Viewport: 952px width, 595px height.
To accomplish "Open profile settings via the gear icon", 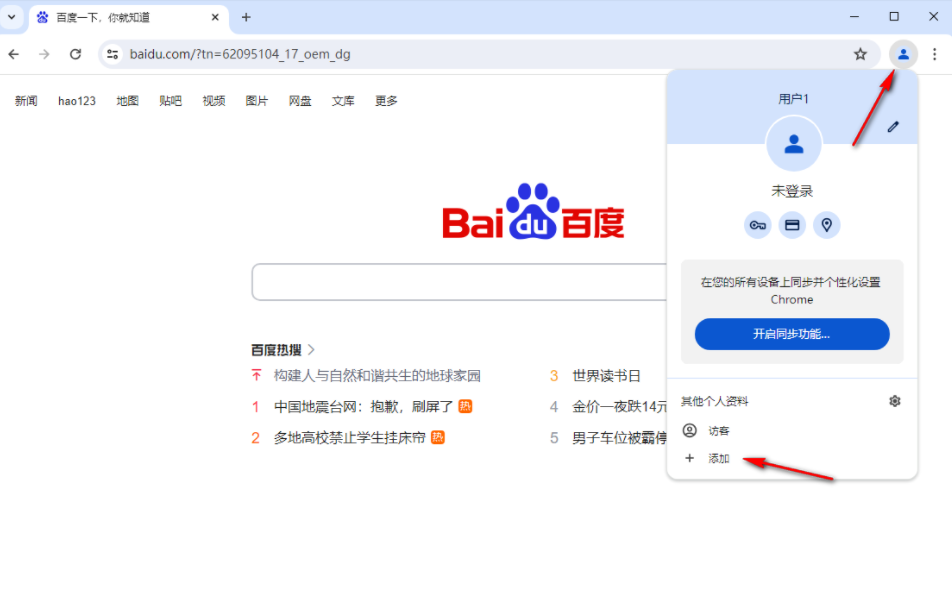I will 894,400.
